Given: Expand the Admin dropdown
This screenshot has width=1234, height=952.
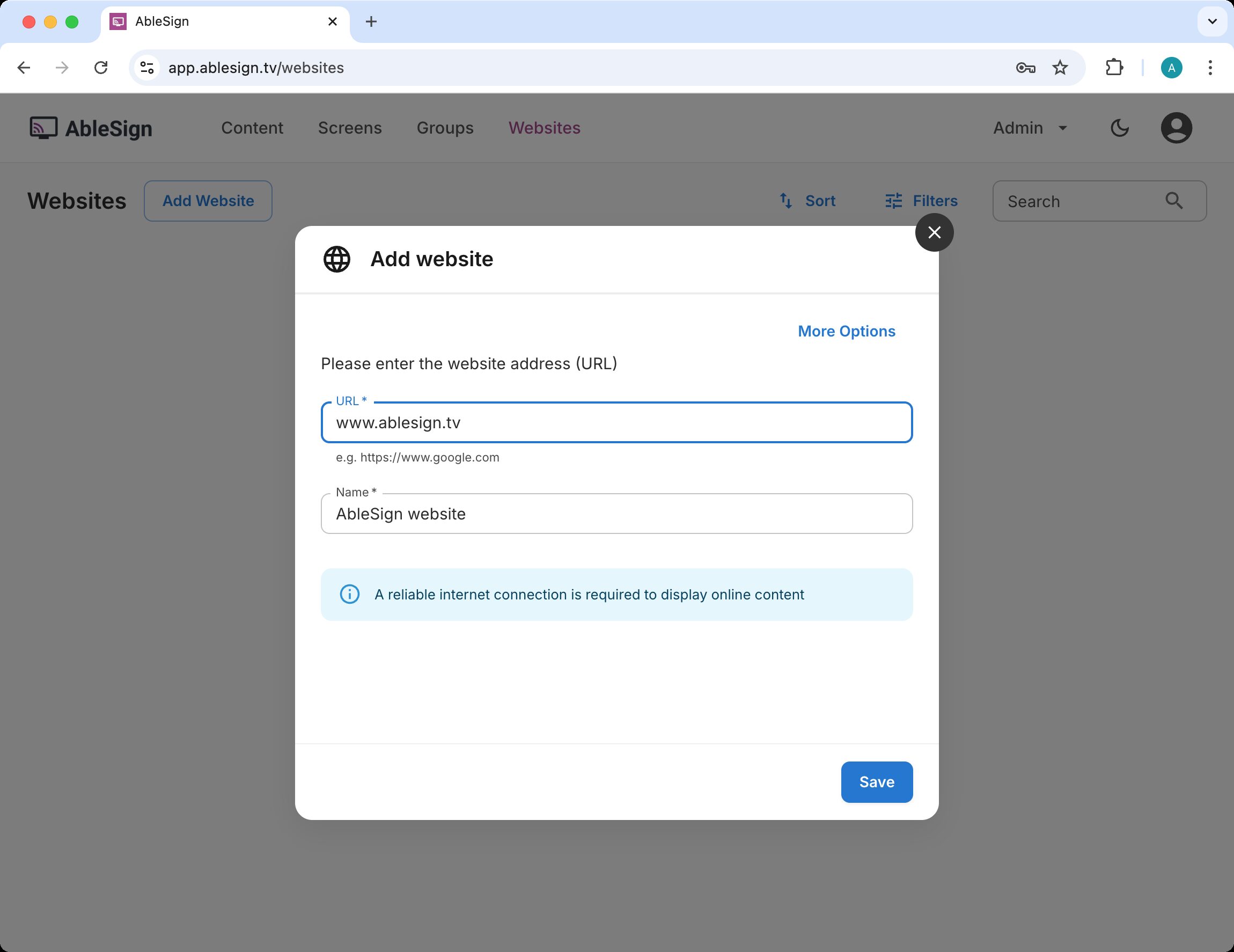Looking at the screenshot, I should click(x=1030, y=128).
